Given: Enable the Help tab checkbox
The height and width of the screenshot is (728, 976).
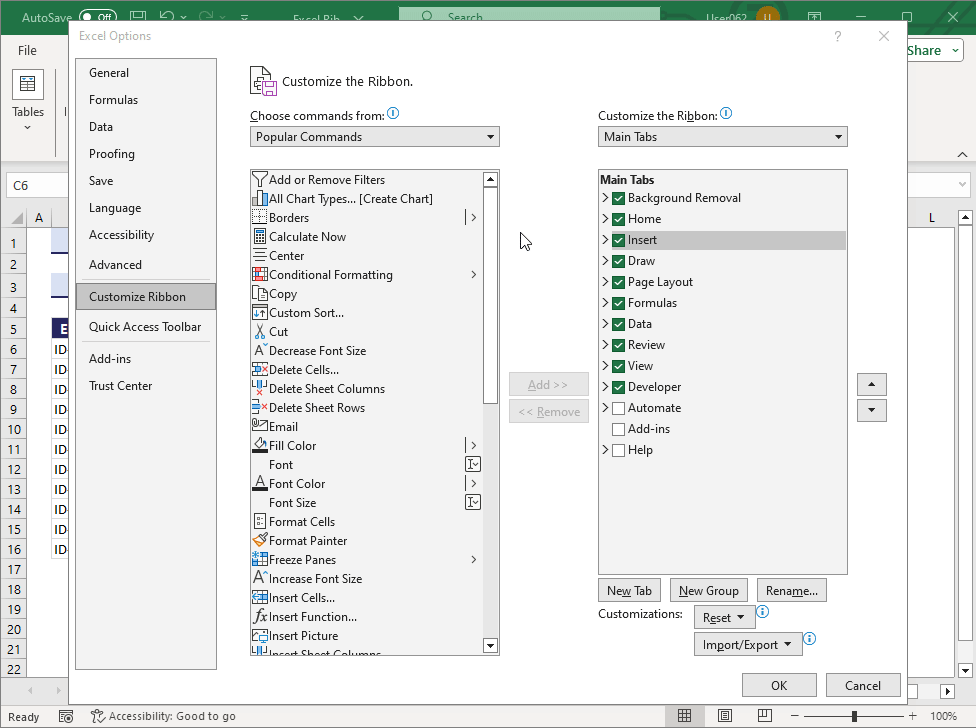Looking at the screenshot, I should pyautogui.click(x=618, y=450).
